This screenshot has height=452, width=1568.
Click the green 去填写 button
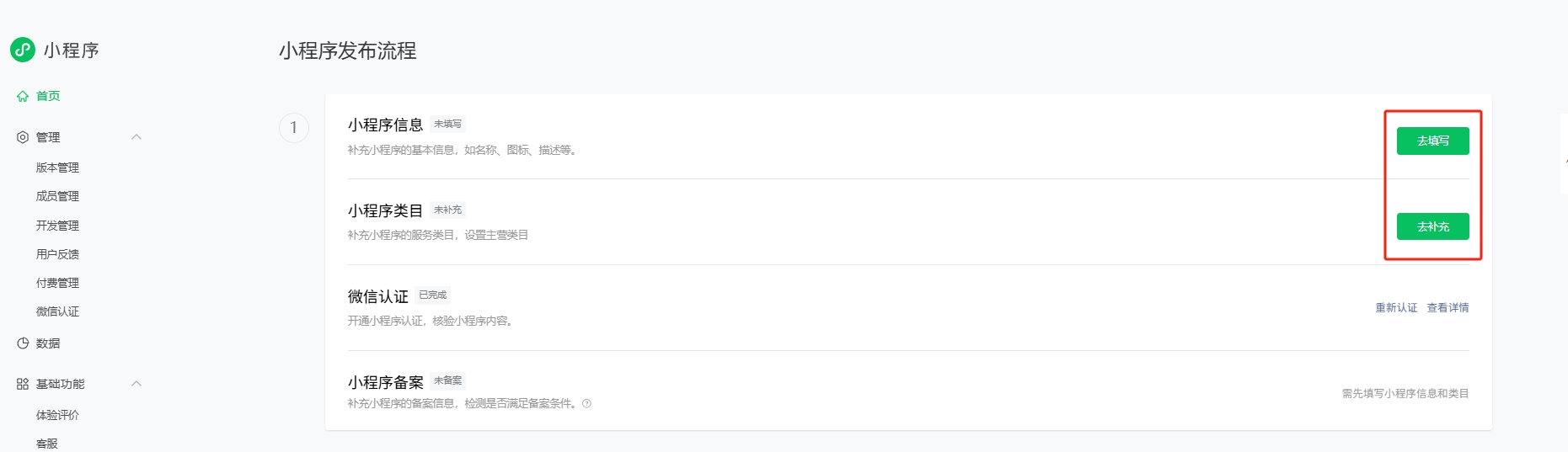1432,141
